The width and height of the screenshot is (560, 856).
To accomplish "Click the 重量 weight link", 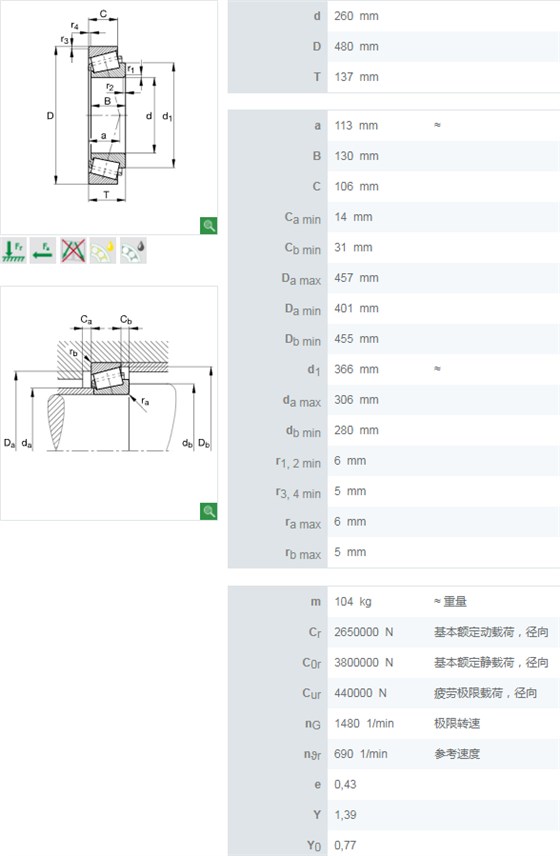I will [455, 602].
